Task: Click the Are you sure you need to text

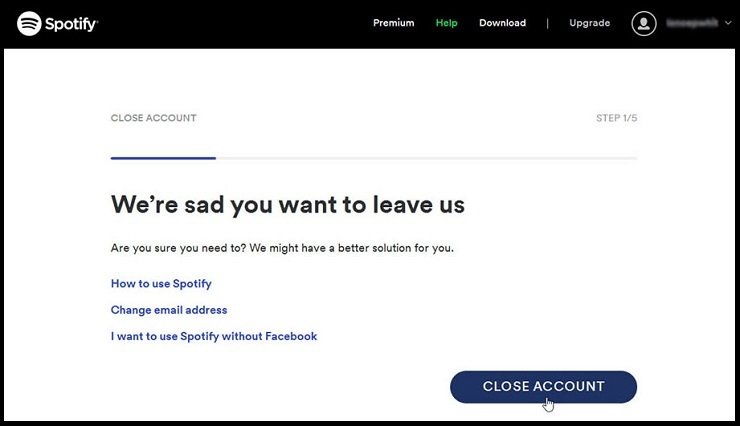Action: point(282,248)
